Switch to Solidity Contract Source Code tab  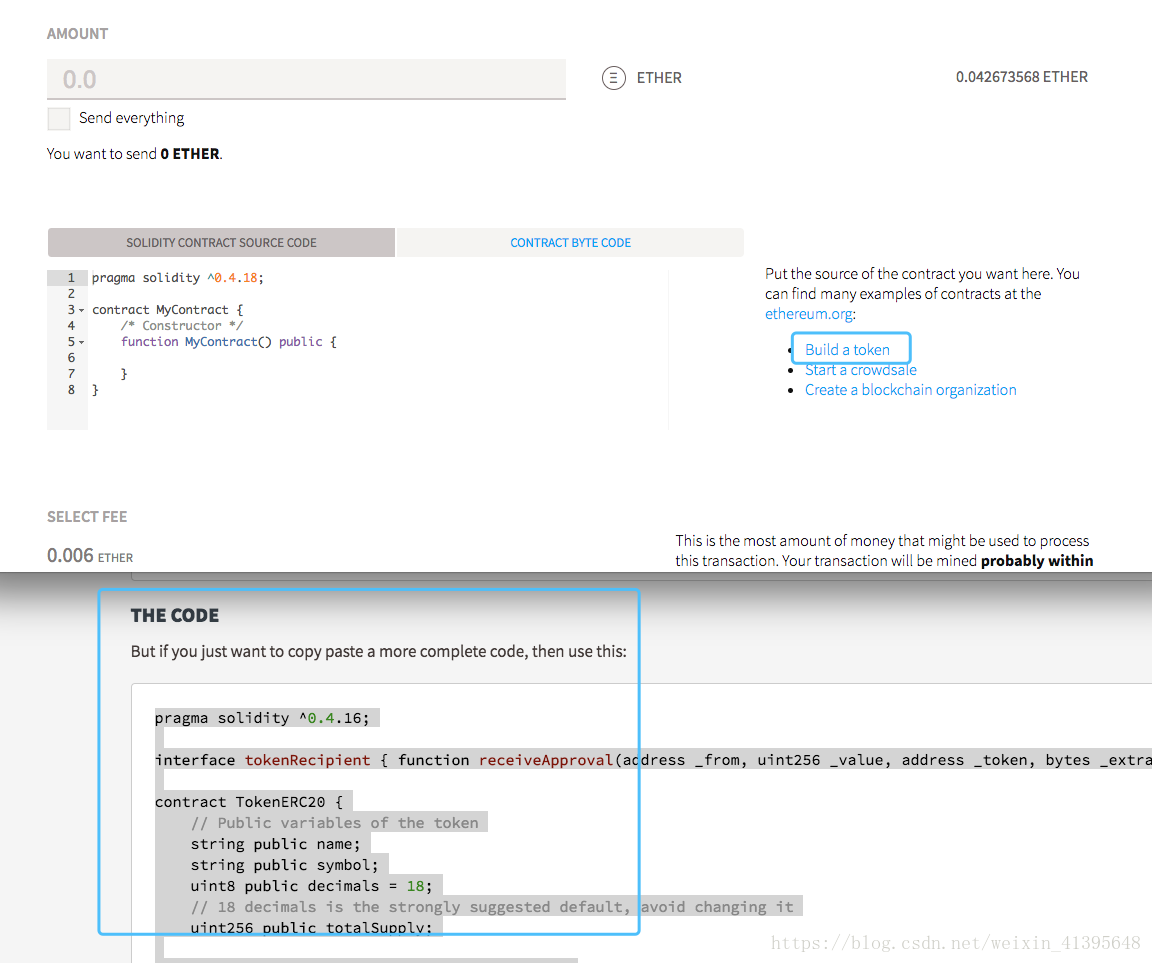(221, 242)
